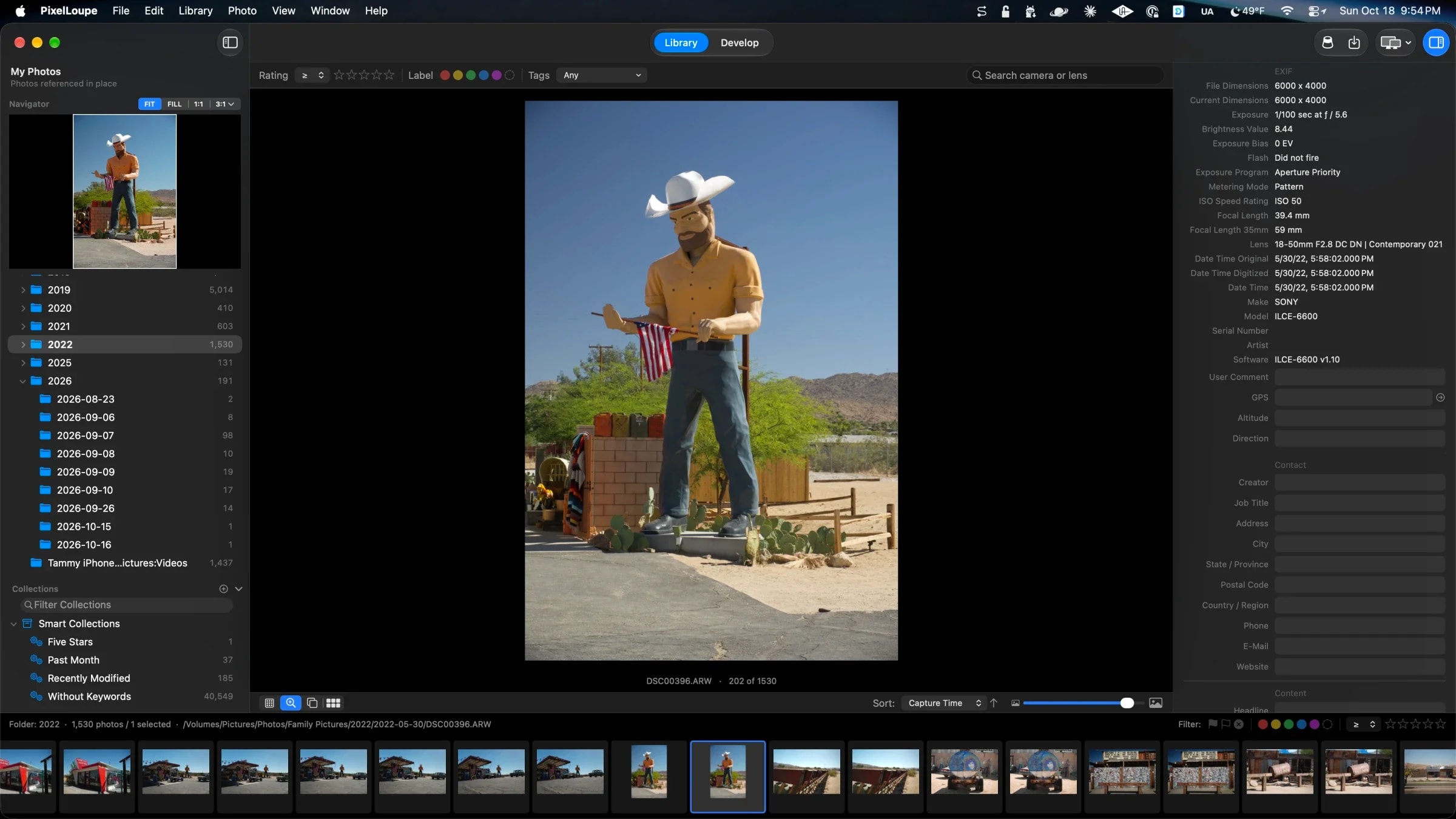The height and width of the screenshot is (819, 1456).
Task: Open the Capture Time sort dropdown
Action: tap(943, 703)
